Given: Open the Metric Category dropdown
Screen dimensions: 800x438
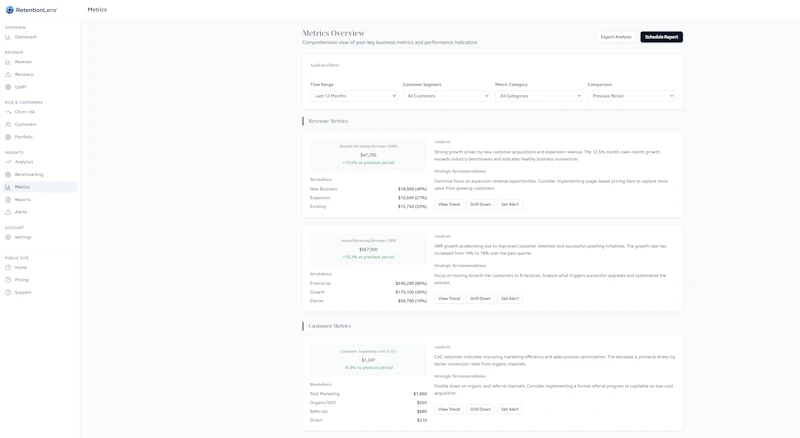Looking at the screenshot, I should click(x=539, y=96).
